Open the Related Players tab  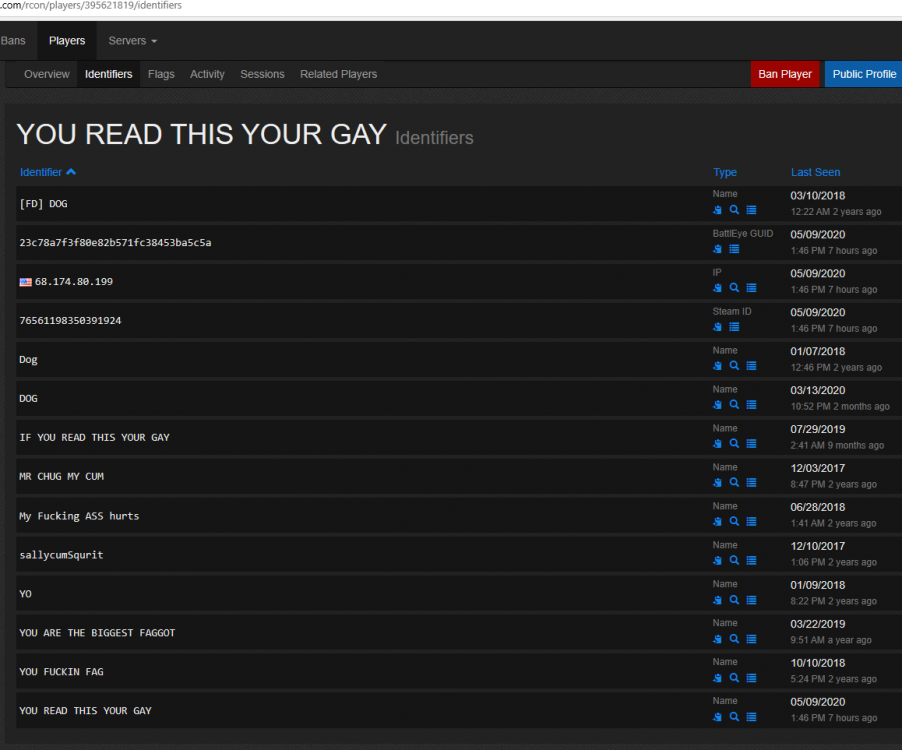coord(338,74)
